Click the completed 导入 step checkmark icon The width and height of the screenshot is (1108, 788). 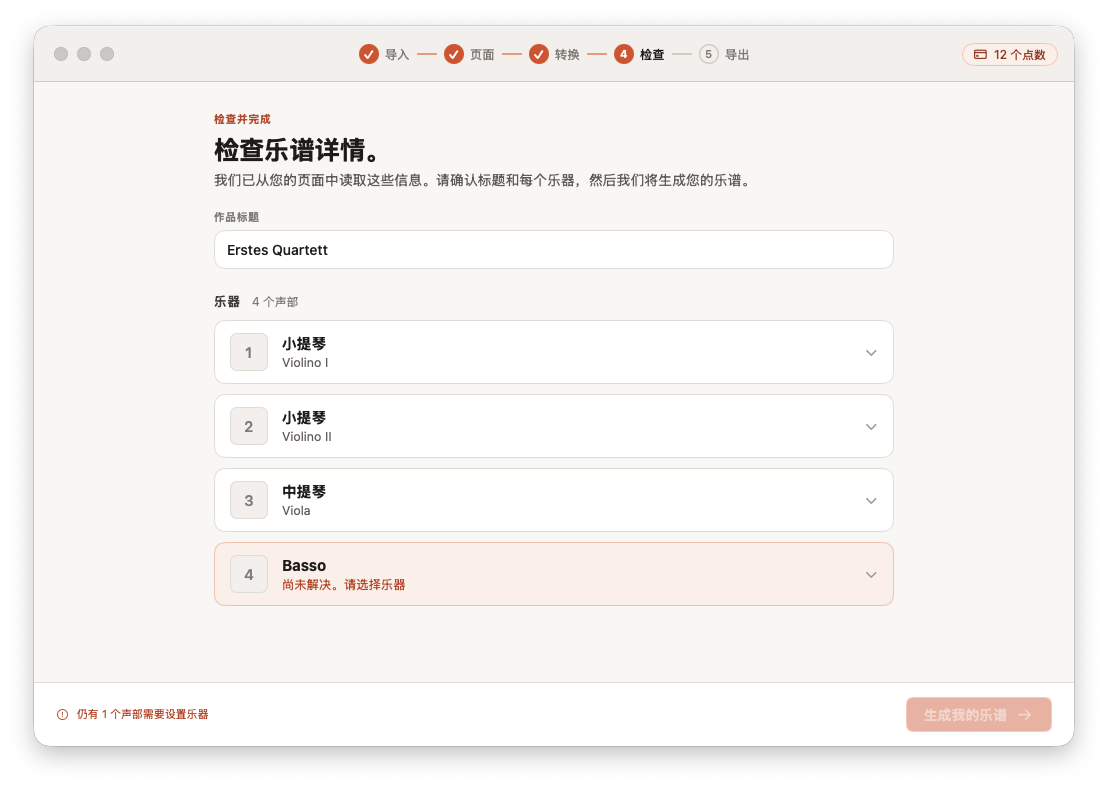[x=369, y=54]
